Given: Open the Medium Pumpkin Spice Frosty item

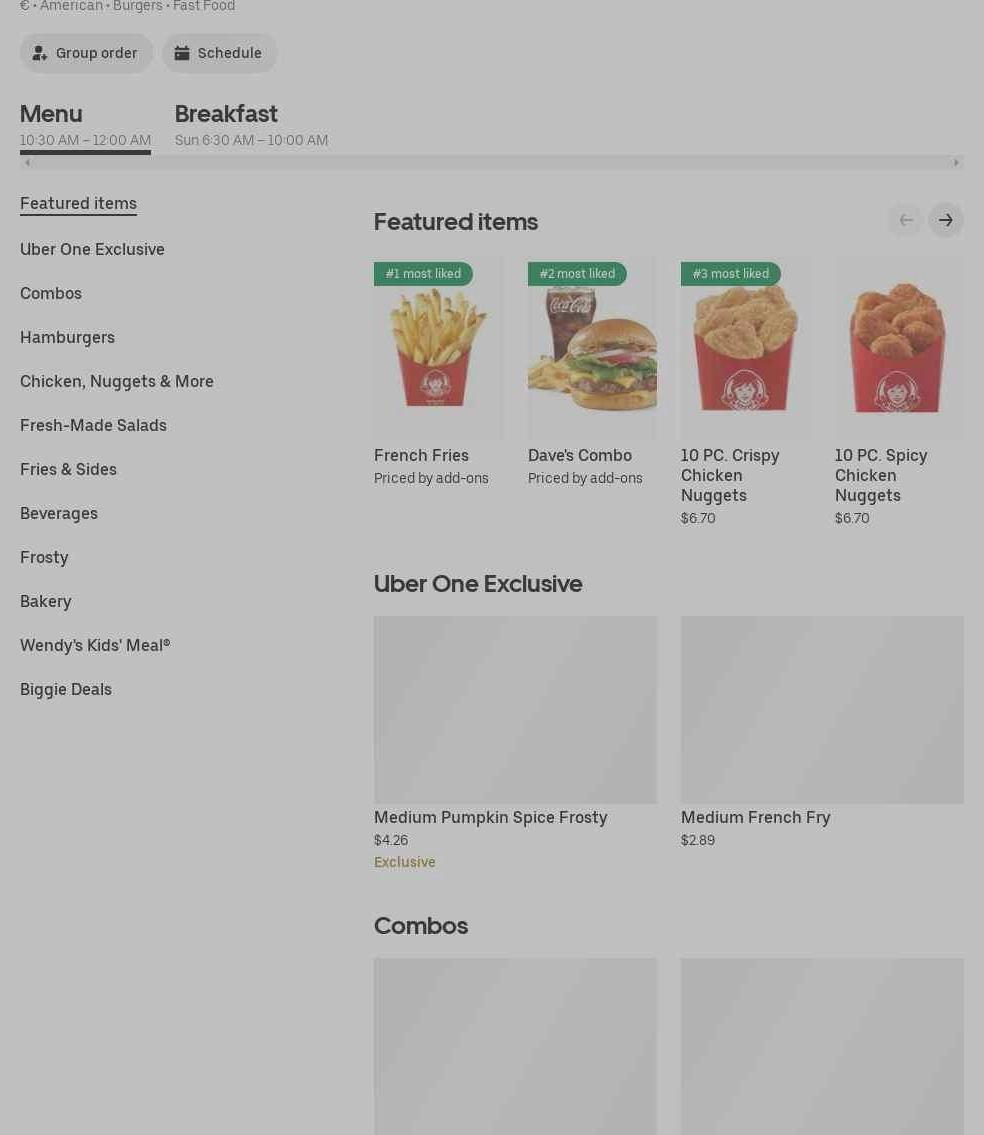Looking at the screenshot, I should (515, 743).
